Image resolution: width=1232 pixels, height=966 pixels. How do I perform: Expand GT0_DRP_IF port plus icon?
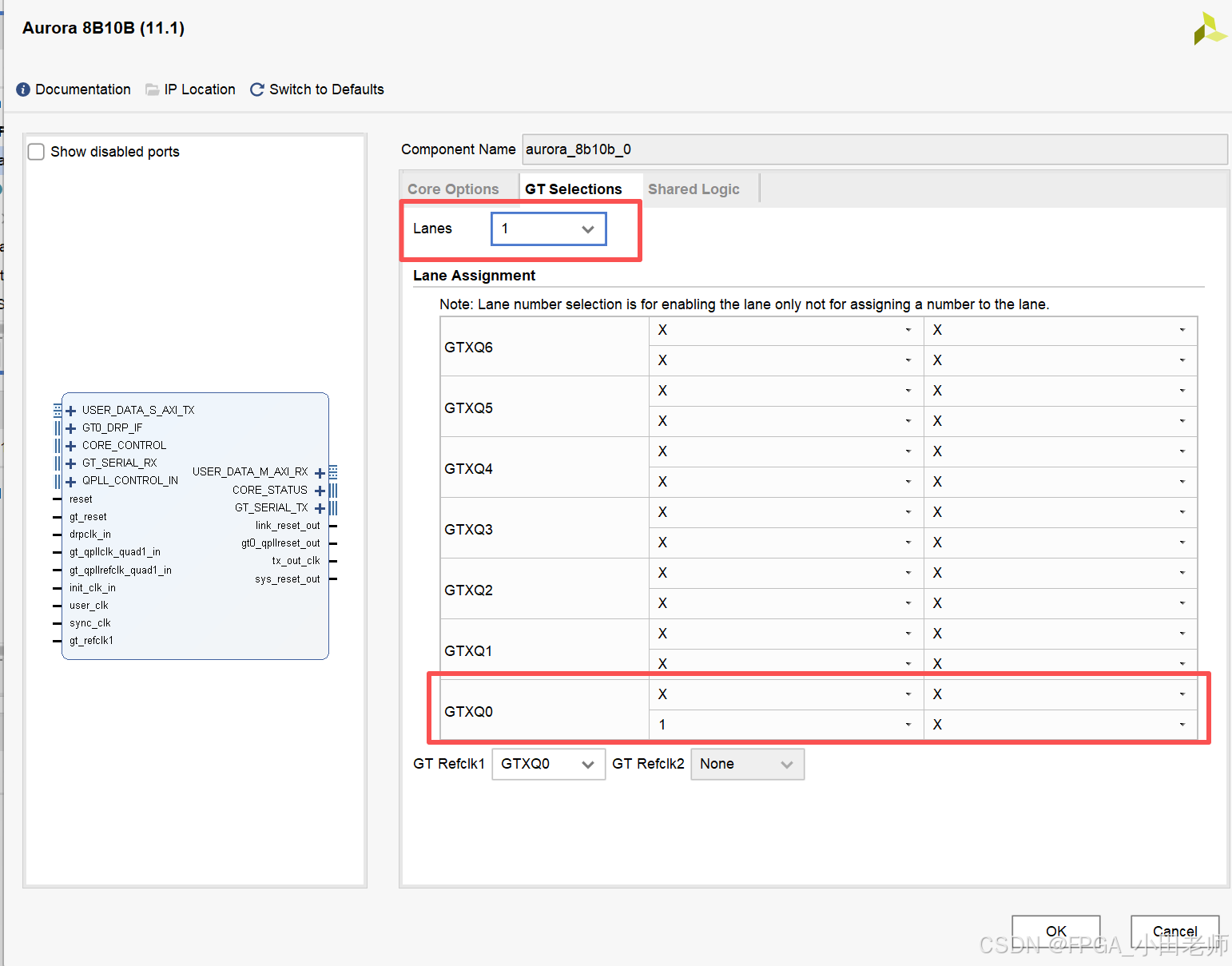[70, 428]
